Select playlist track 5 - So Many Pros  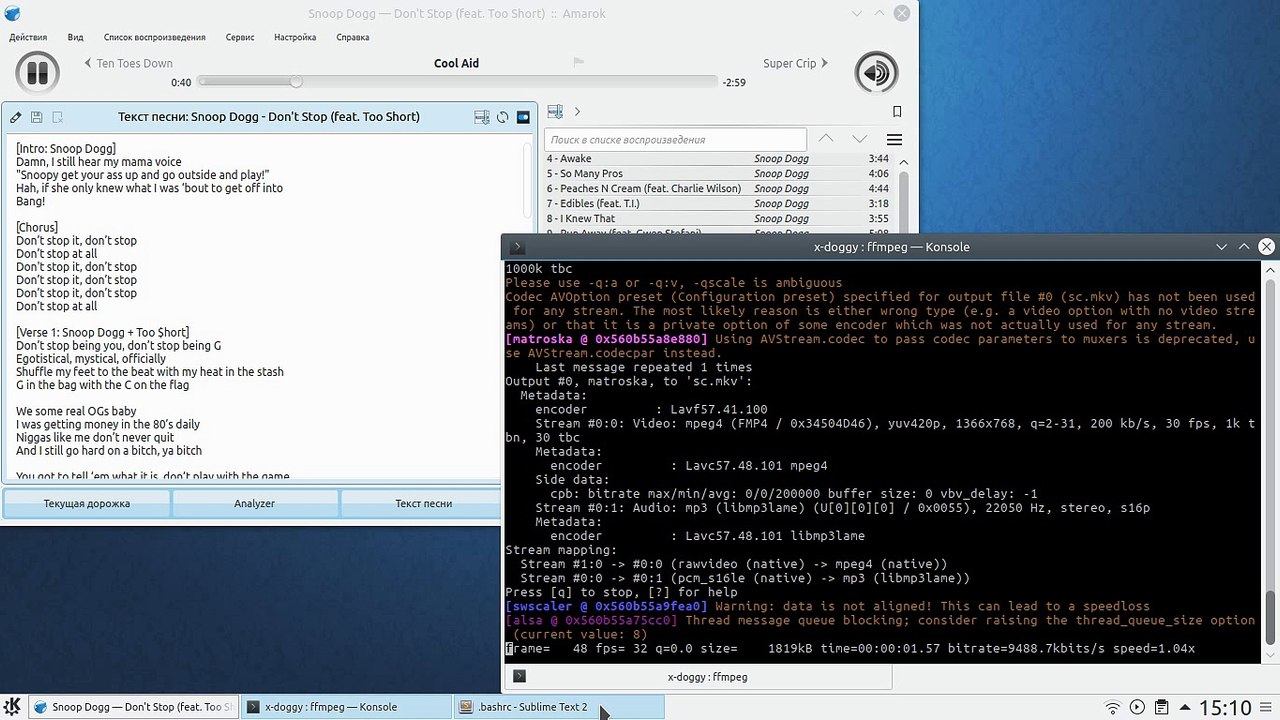717,174
